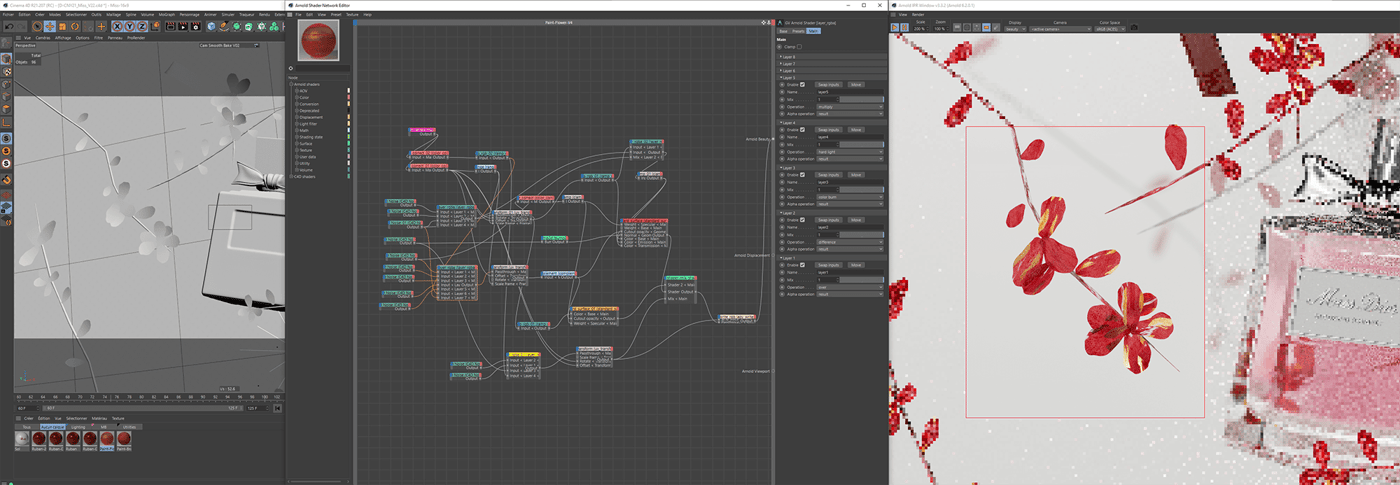Switch to the Lighting material tab
The width and height of the screenshot is (1400, 485).
point(78,427)
